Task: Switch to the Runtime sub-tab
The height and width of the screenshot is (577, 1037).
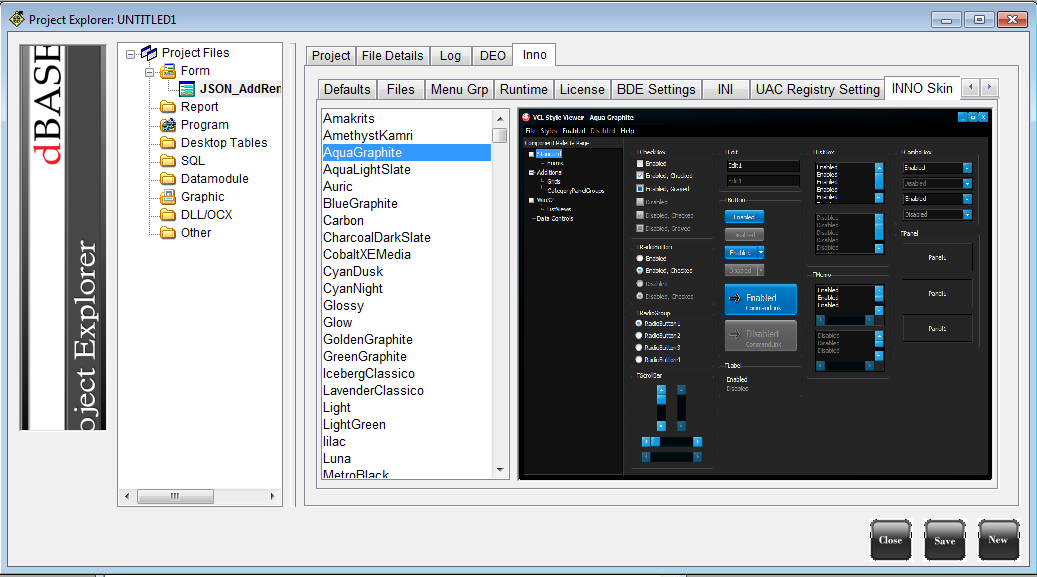Action: 524,89
